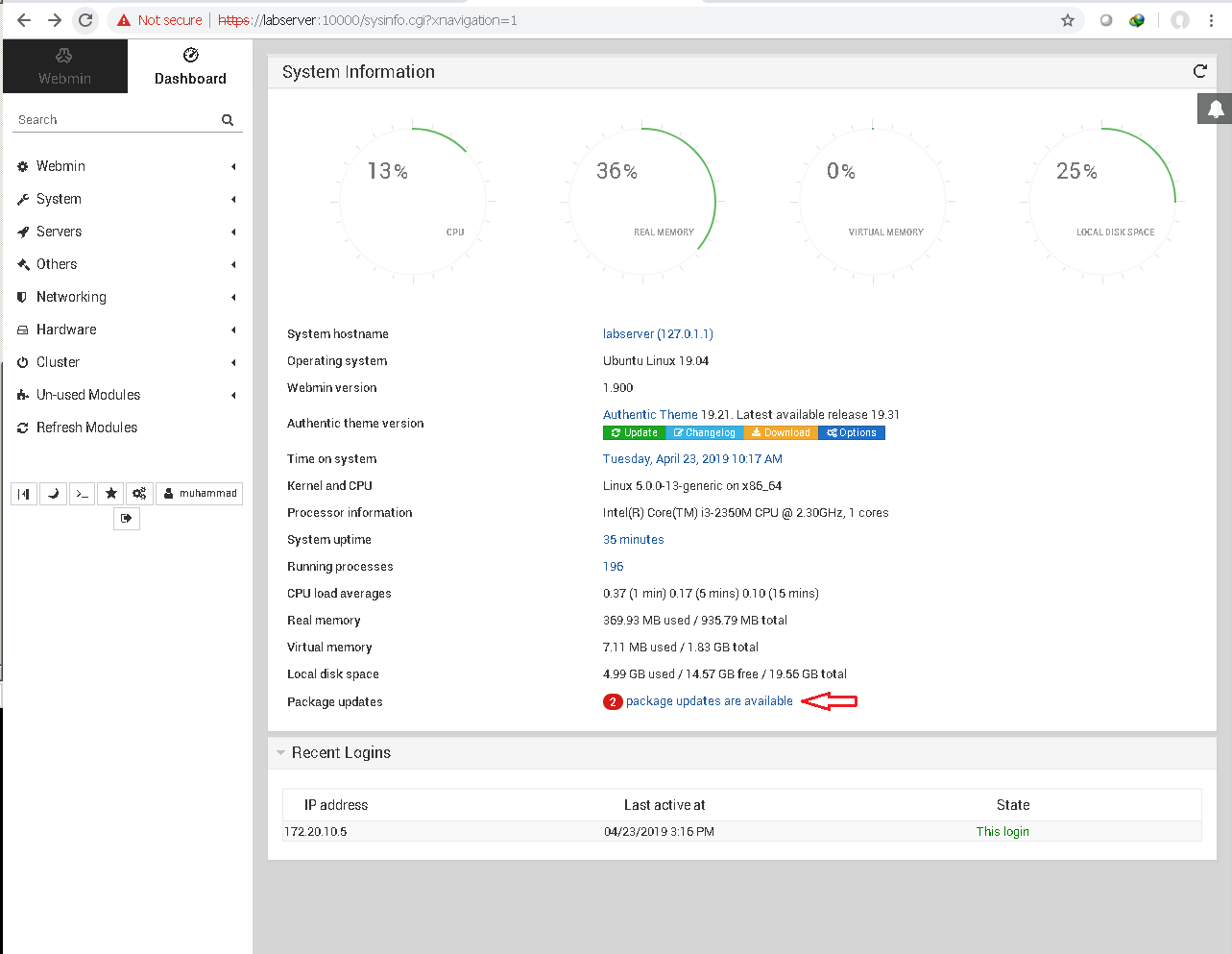The image size is (1232, 954).
Task: Go forward with the browser forward arrow
Action: 55,20
